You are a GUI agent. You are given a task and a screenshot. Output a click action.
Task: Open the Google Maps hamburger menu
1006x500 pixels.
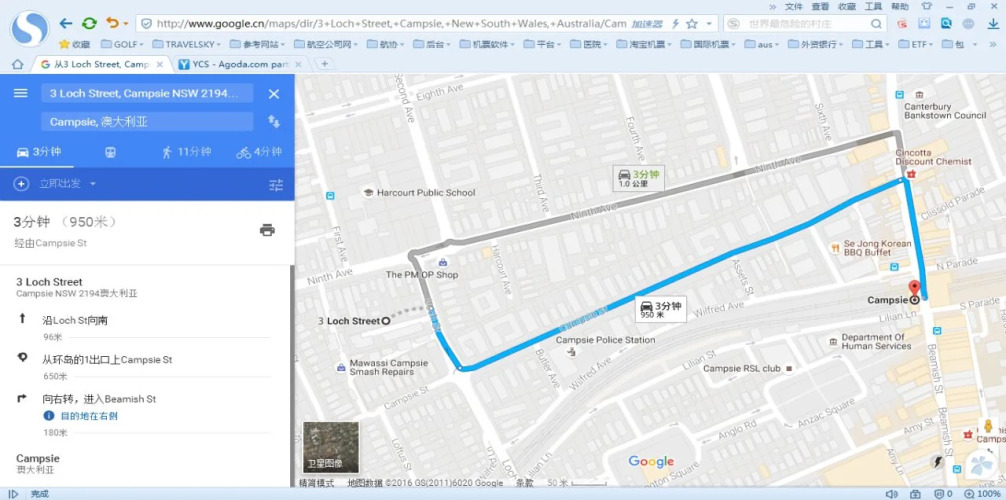(20, 93)
